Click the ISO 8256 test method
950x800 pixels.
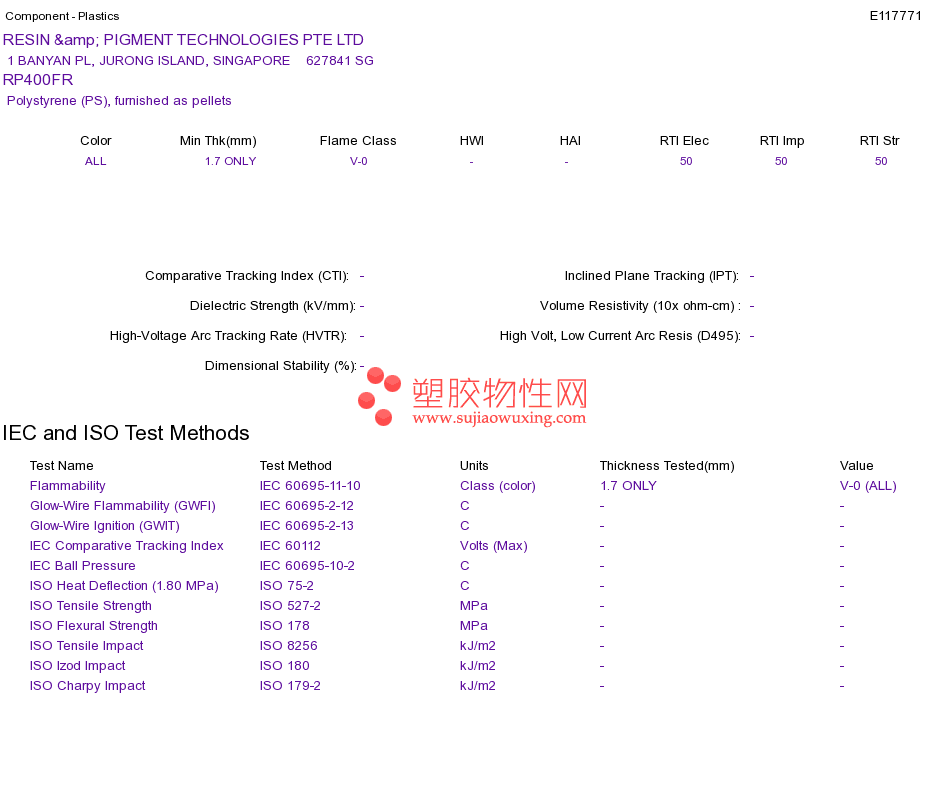pyautogui.click(x=288, y=646)
